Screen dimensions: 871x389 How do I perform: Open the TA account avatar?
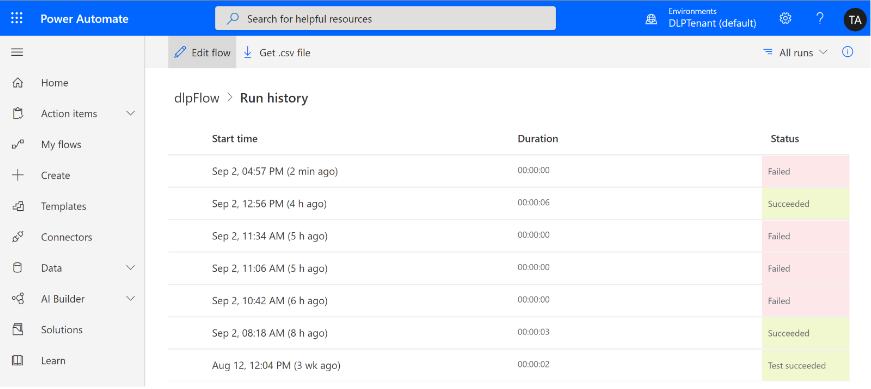click(x=855, y=19)
